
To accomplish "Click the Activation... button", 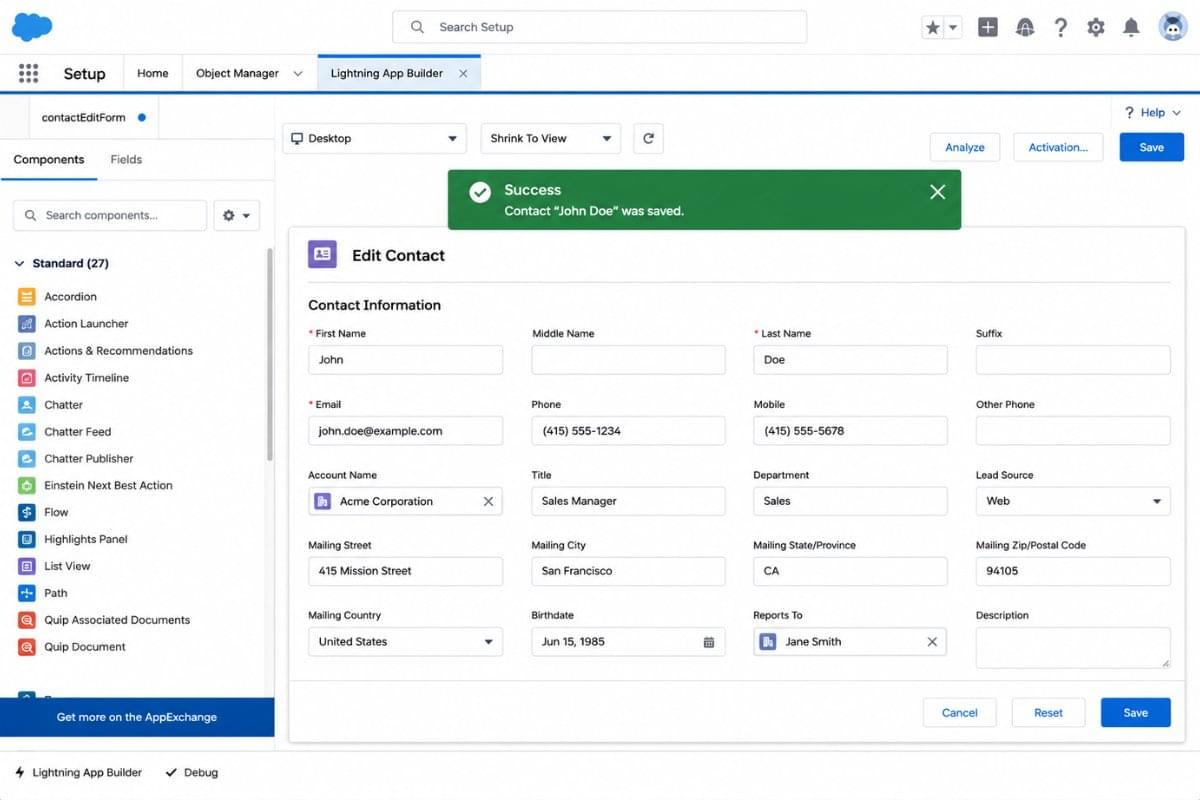I will coord(1058,147).
